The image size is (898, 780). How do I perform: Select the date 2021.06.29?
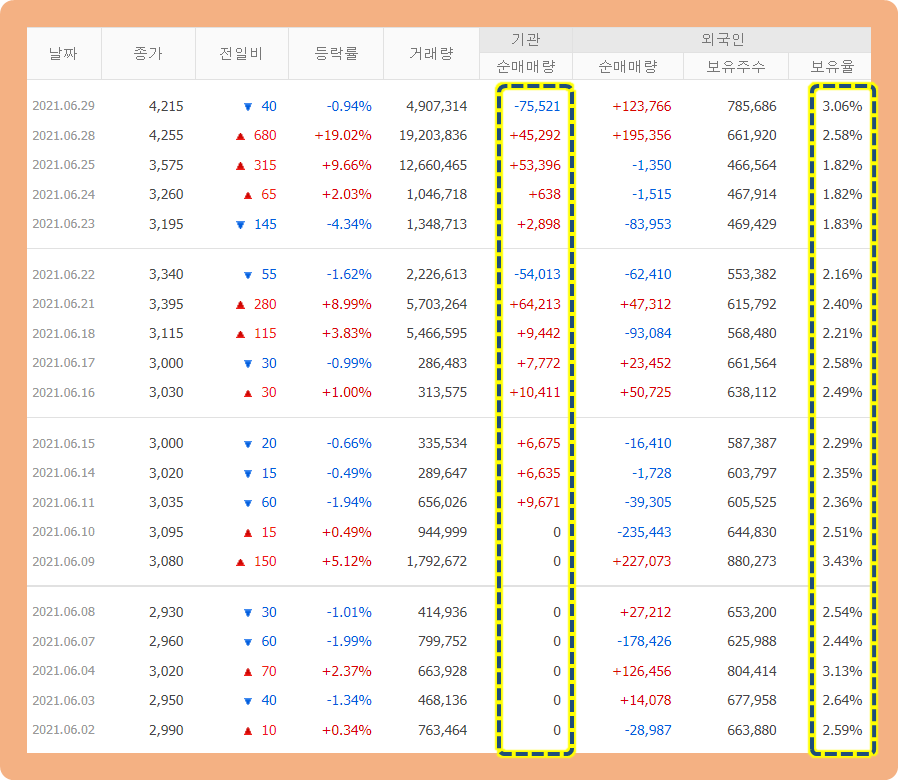pos(64,106)
